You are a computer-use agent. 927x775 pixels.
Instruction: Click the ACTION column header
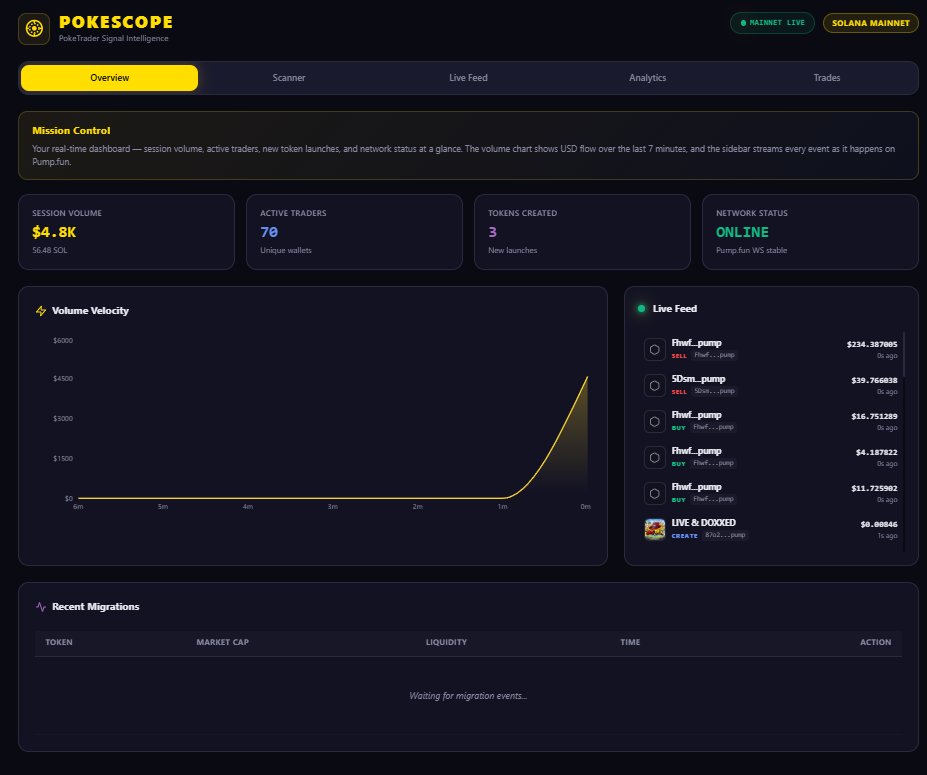pyautogui.click(x=875, y=642)
